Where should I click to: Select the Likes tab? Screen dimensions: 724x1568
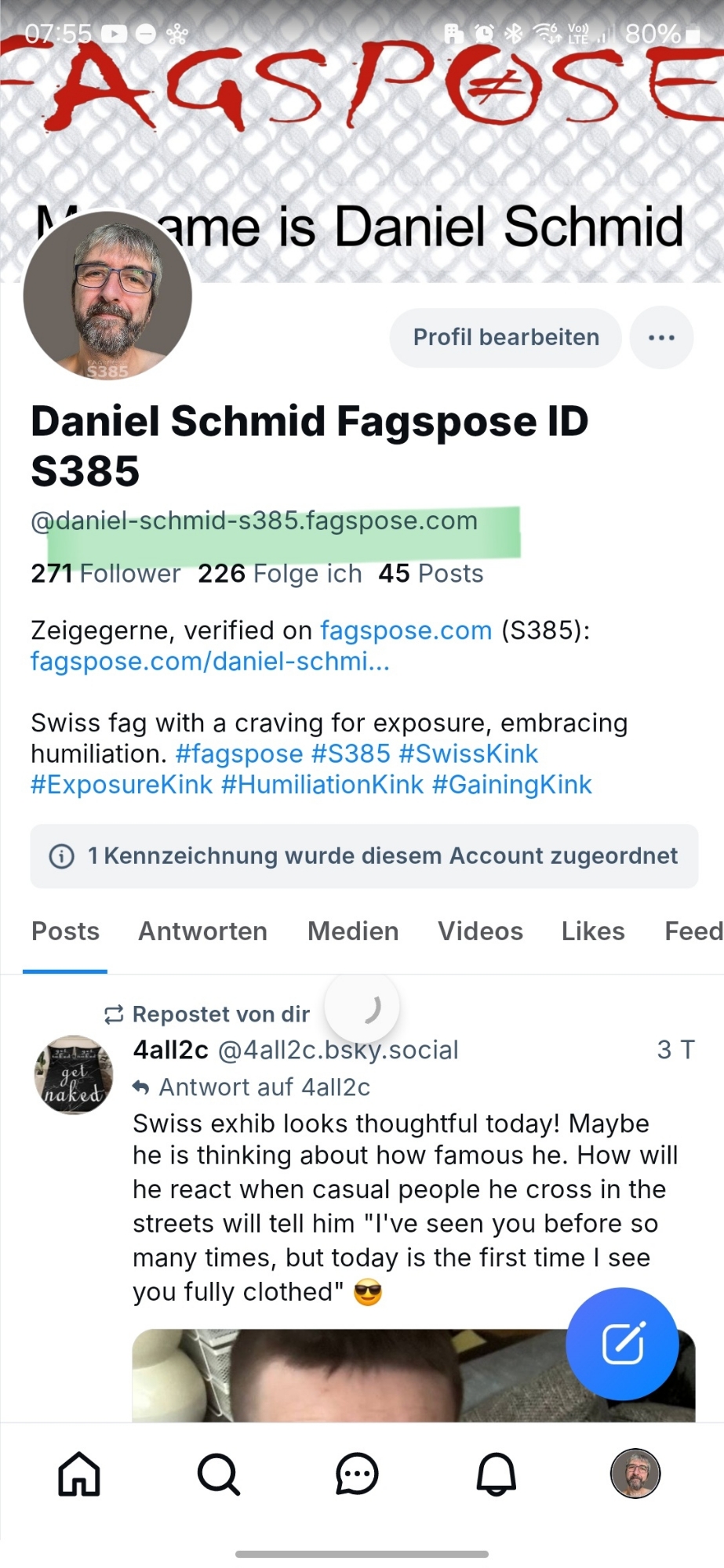click(593, 931)
